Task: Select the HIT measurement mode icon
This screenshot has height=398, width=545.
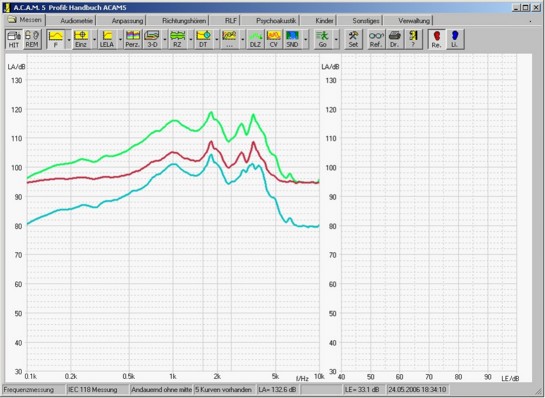Action: pyautogui.click(x=14, y=39)
